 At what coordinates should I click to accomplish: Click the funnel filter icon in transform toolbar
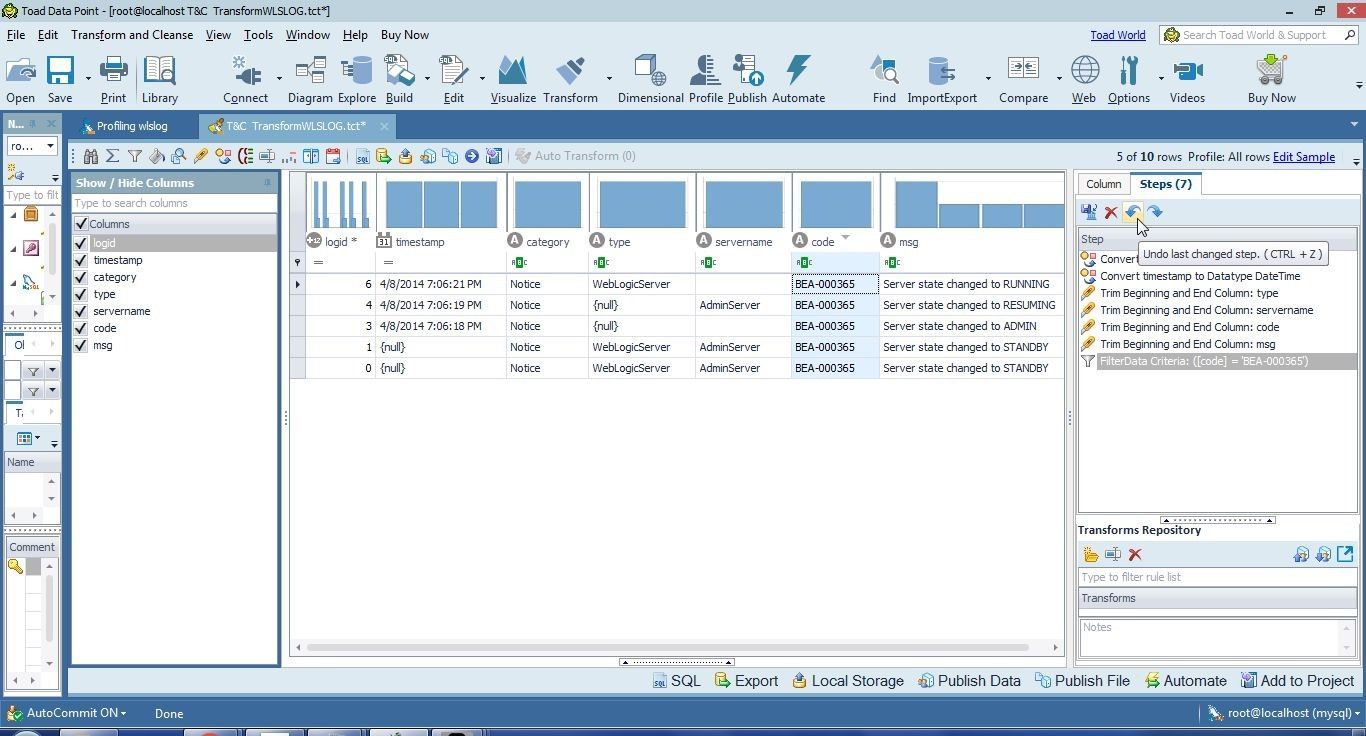[135, 156]
